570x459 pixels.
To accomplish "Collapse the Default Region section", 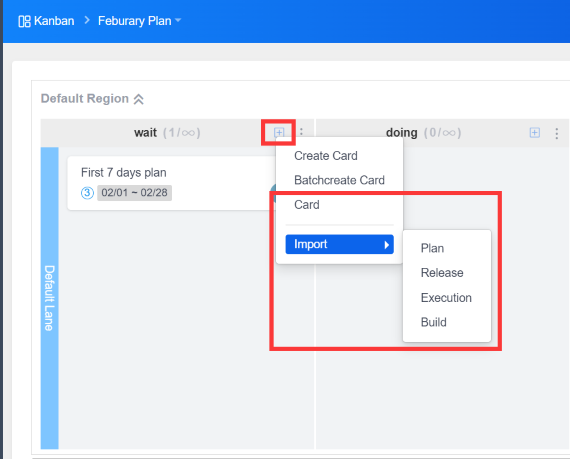I will (x=139, y=99).
